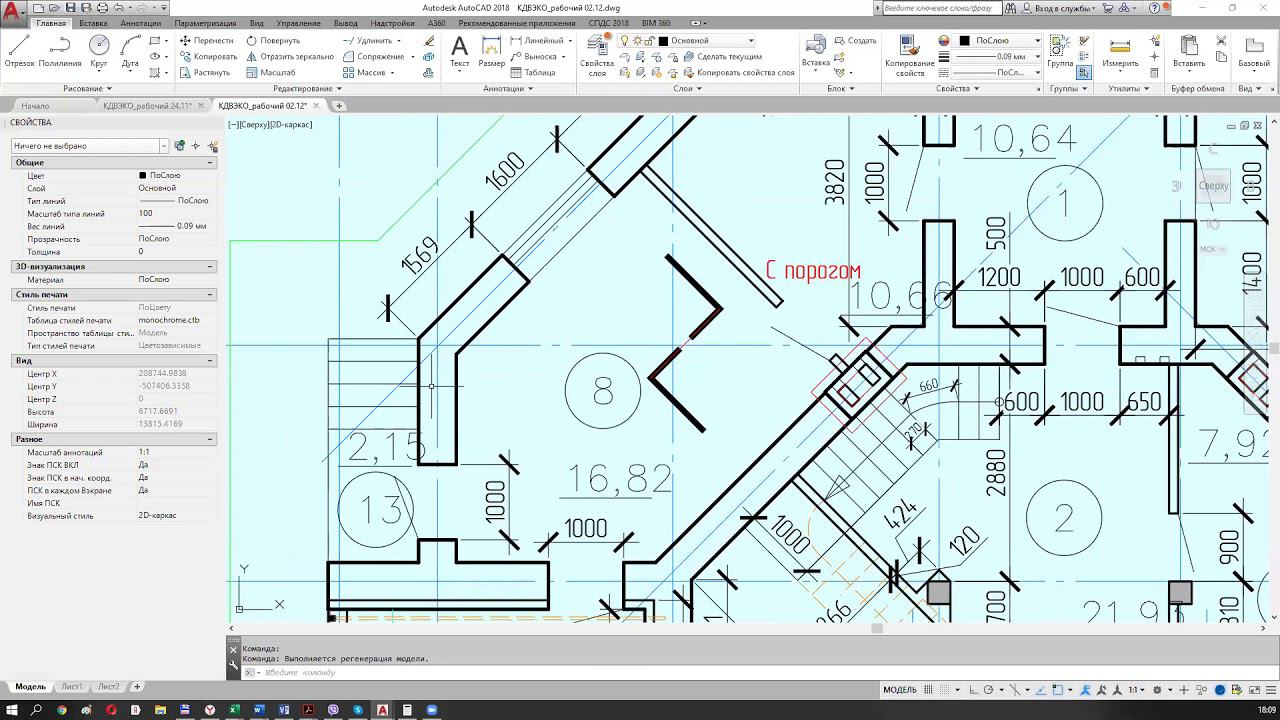Screen dimensions: 1280x720
Task: Toggle object snap in status bar
Action: pos(1059,690)
